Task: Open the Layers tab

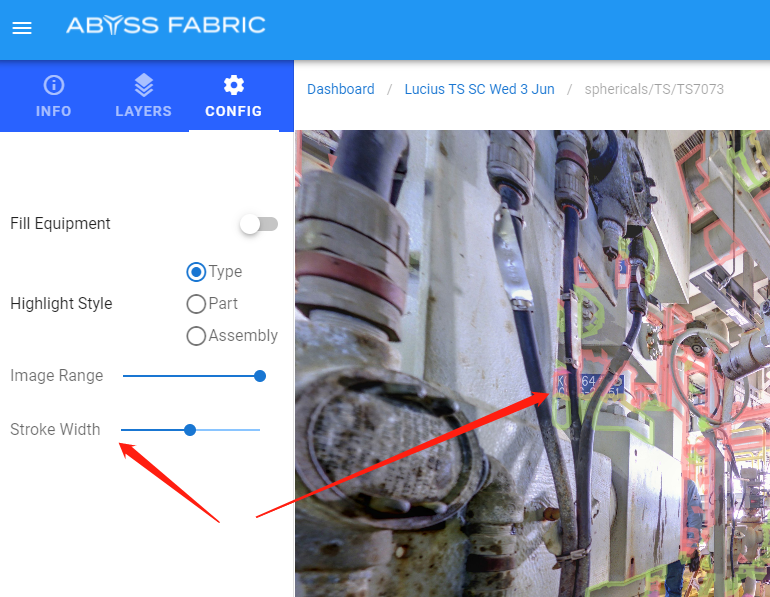Action: point(143,96)
